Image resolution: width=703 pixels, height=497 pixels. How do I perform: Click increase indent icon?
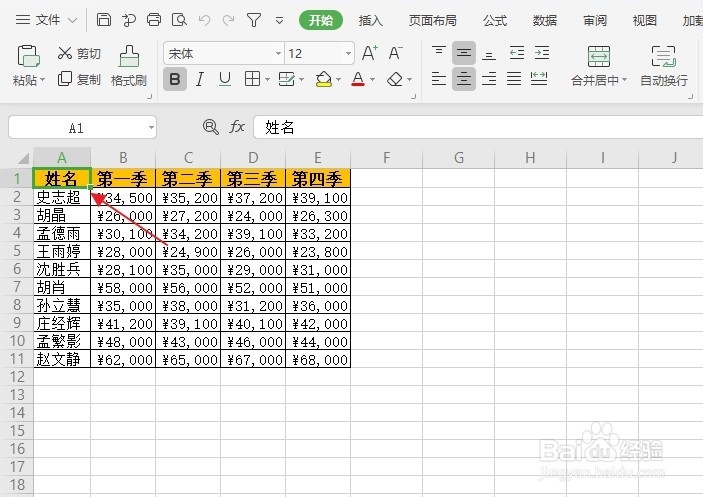coord(542,53)
